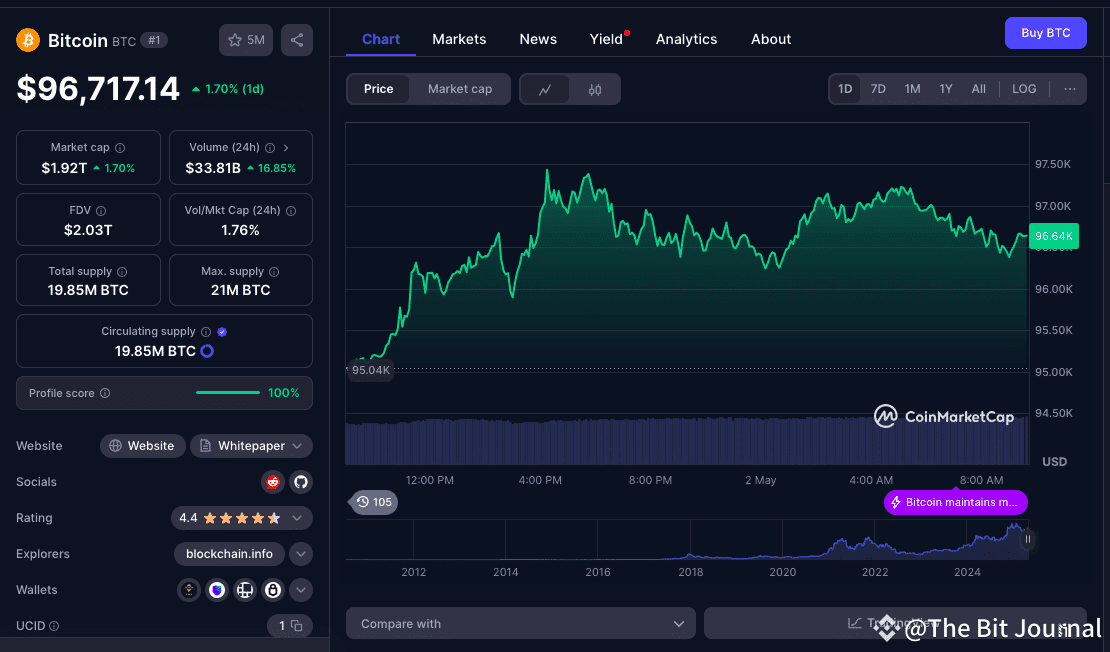Click the pause handle on mini timeline
1110x652 pixels.
click(x=1028, y=539)
